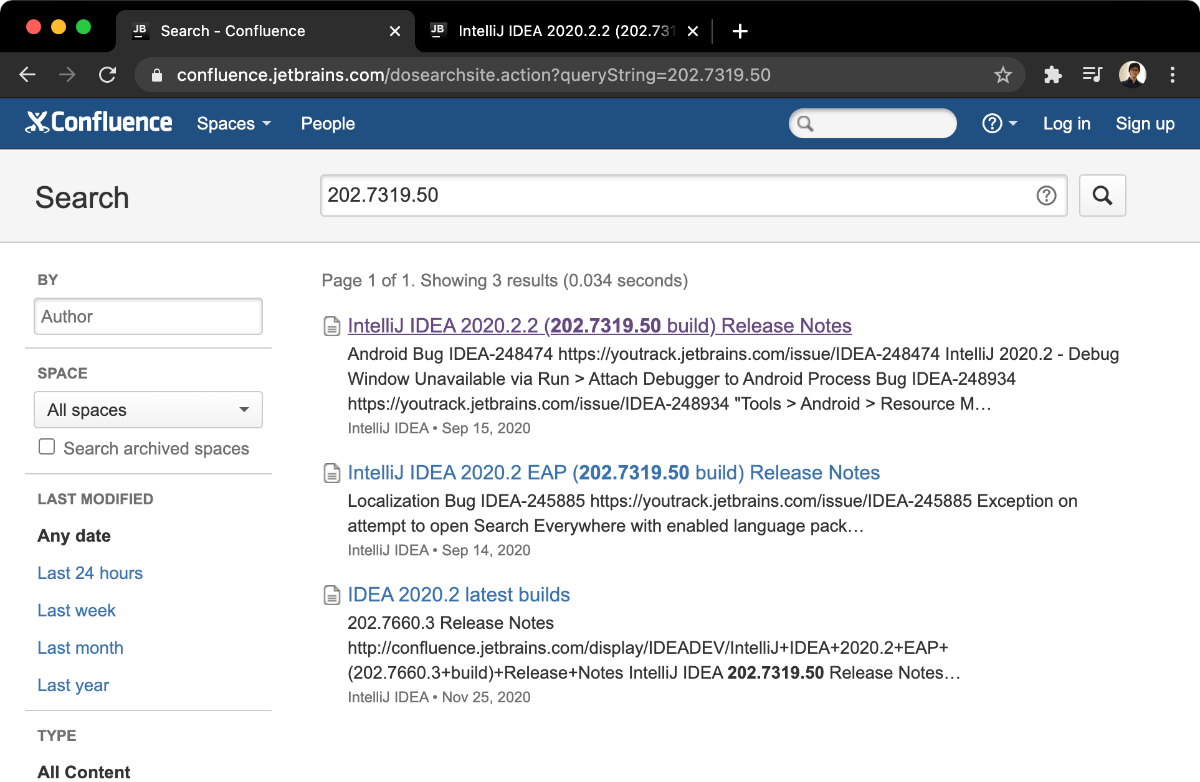This screenshot has height=782, width=1200.
Task: Open the Help menu icon in header
Action: pyautogui.click(x=992, y=123)
